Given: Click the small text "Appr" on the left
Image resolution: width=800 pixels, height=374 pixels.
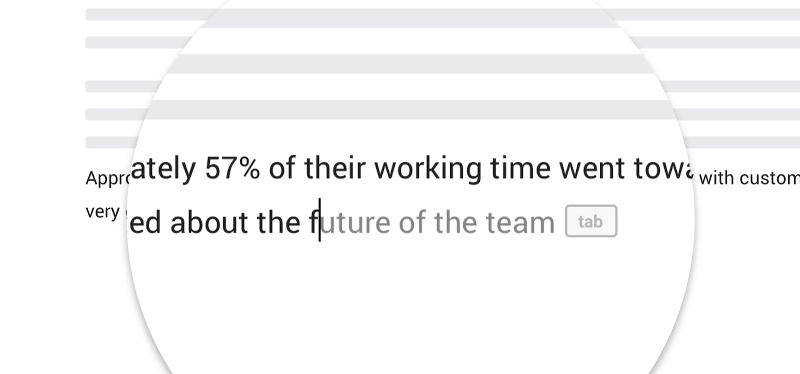Looking at the screenshot, I should 107,180.
